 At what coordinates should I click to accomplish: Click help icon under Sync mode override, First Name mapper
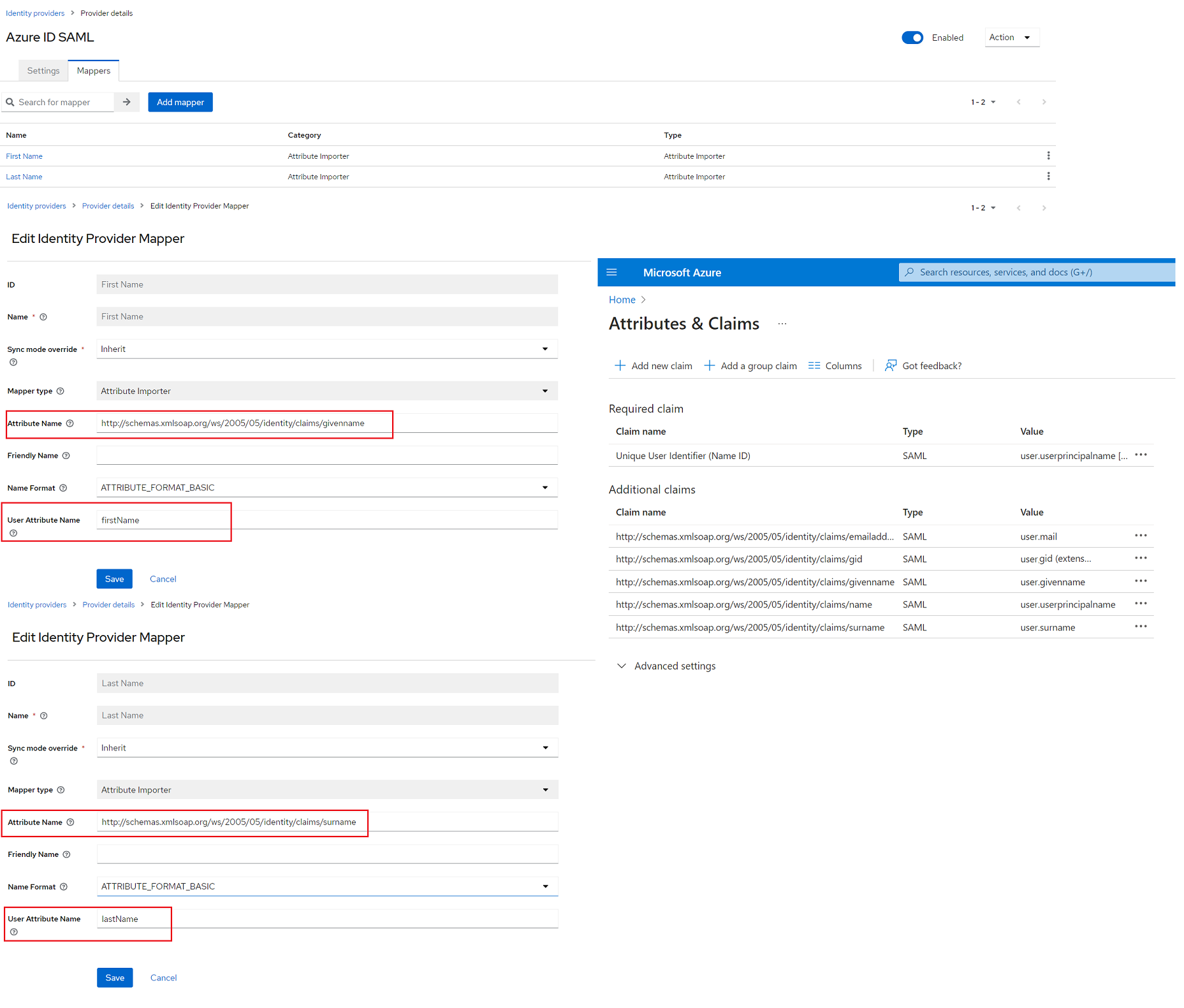click(x=13, y=362)
